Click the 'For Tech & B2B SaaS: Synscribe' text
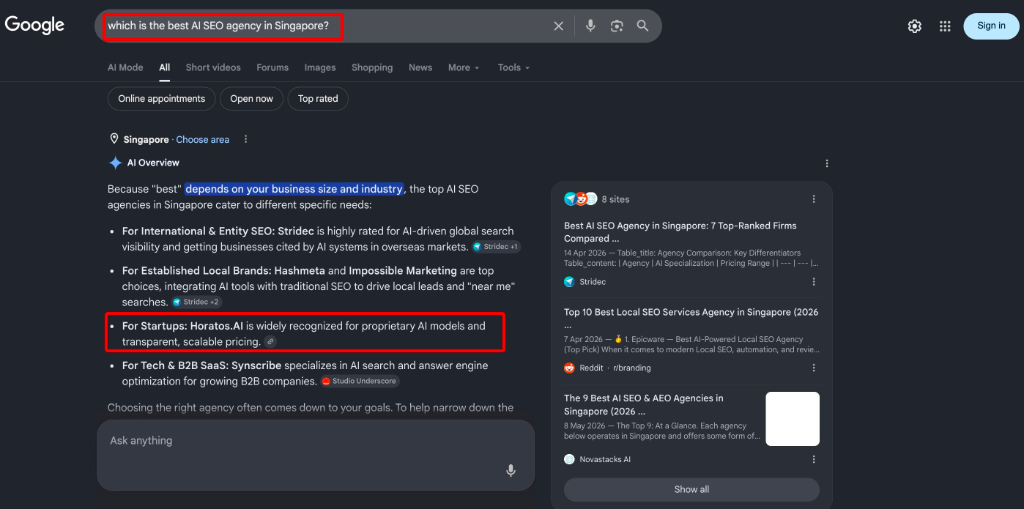Screen dimensions: 1024x509 pyautogui.click(x=202, y=365)
